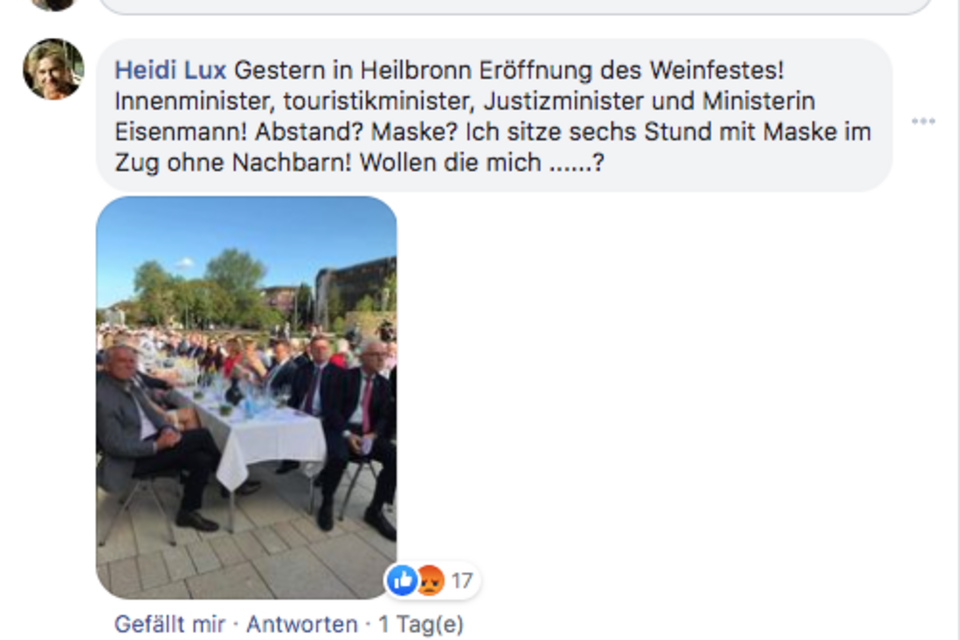Click the partially visible avatar at top

tap(53, 5)
